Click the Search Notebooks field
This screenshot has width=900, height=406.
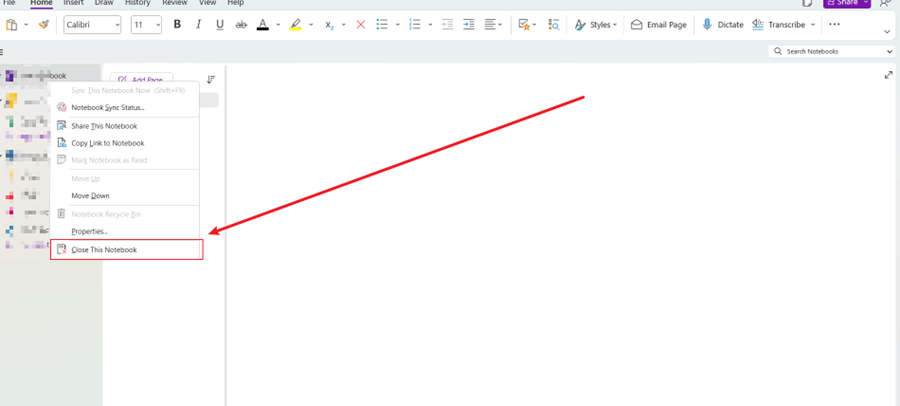point(827,51)
